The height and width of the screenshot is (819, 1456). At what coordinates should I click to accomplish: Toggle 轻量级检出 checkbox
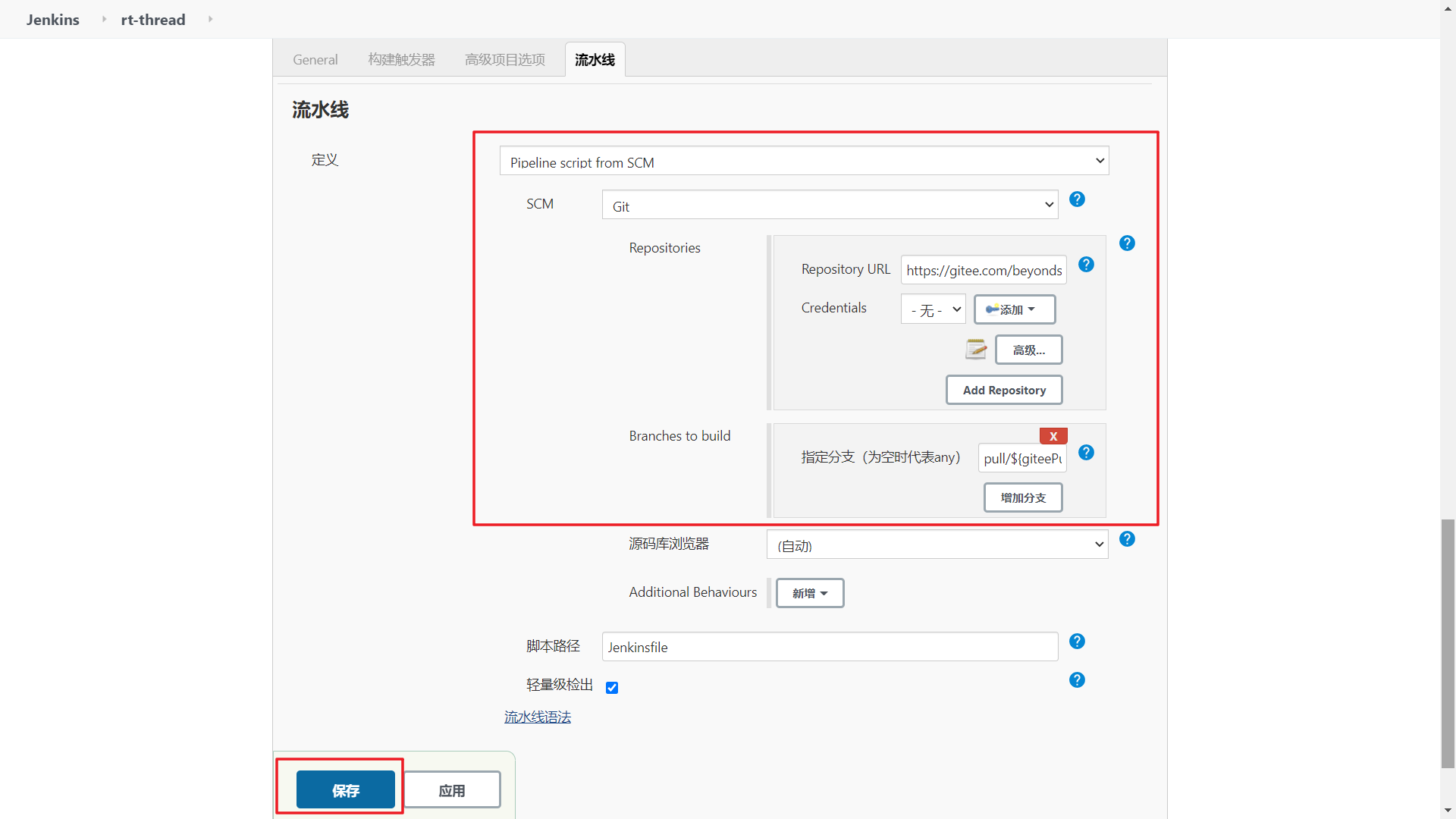tap(612, 688)
